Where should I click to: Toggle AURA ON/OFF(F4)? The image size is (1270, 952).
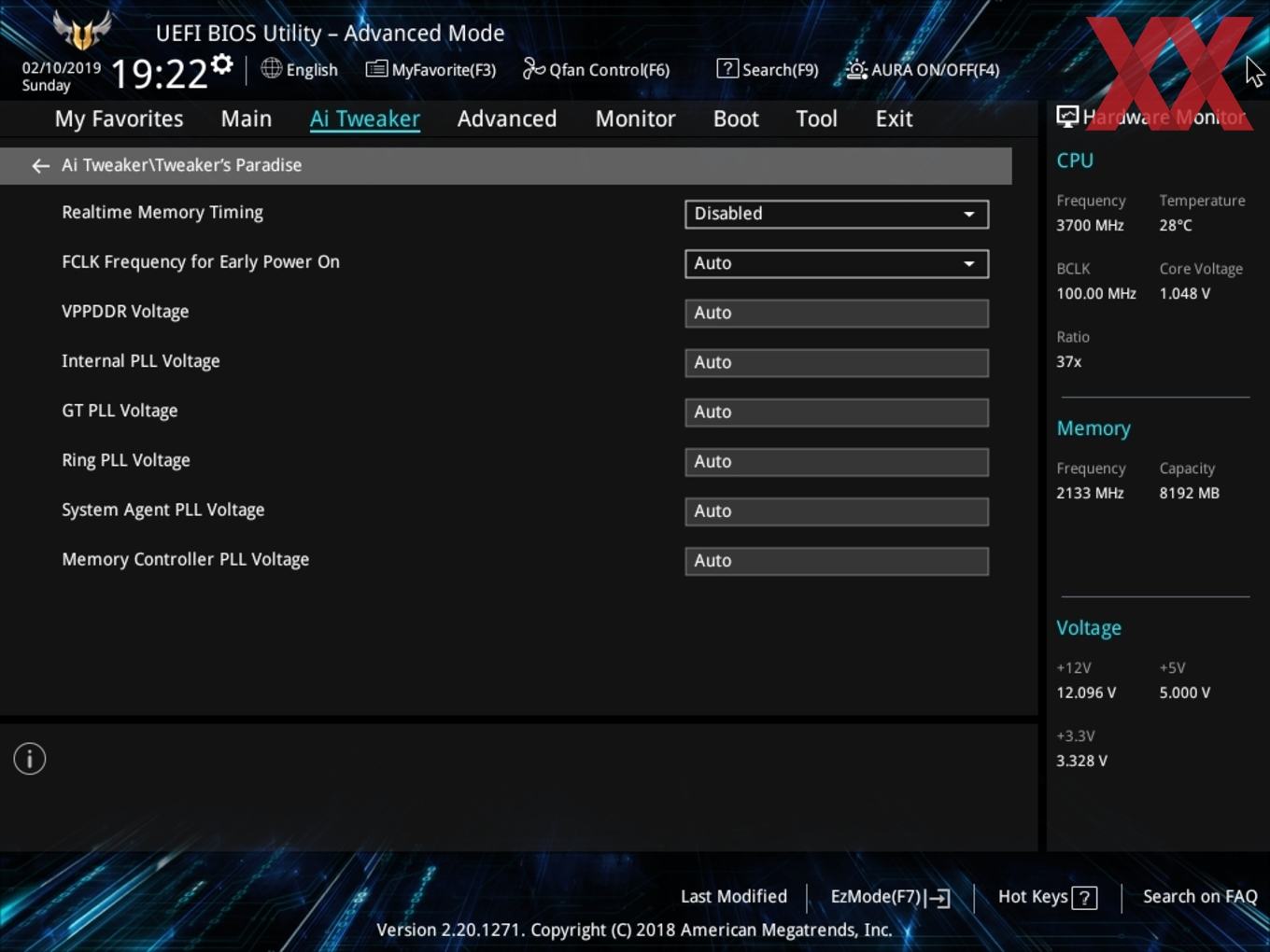(923, 70)
